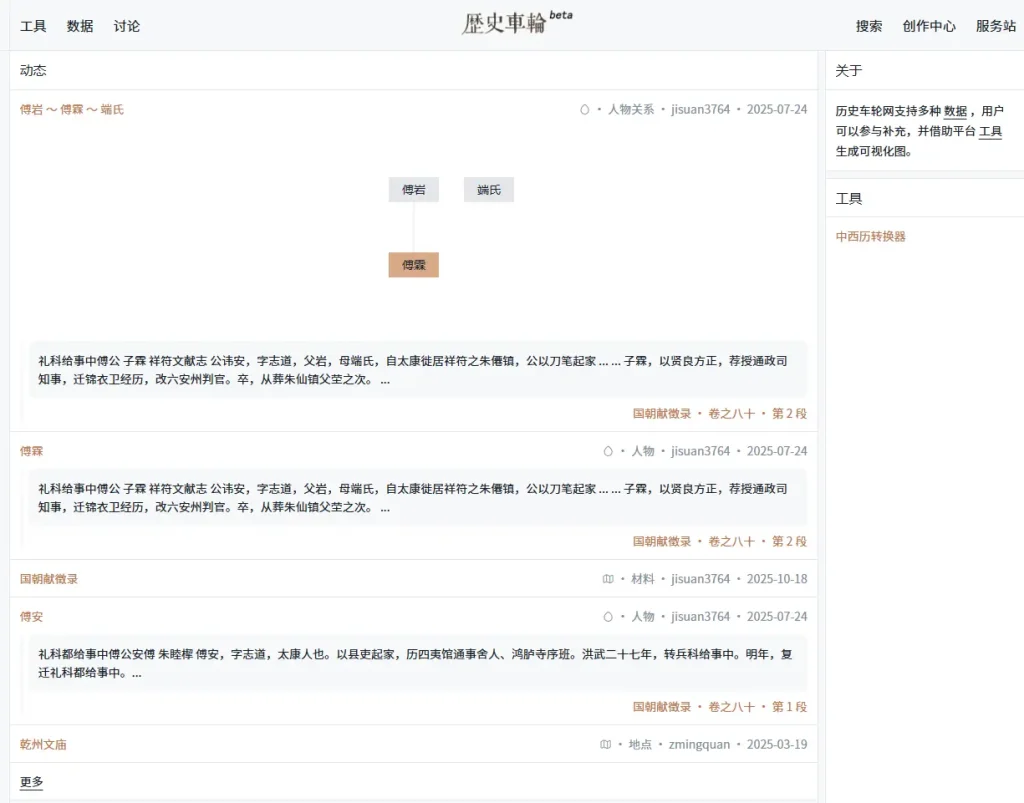Image resolution: width=1024 pixels, height=803 pixels.
Task: Open 卷之八十 source link under 傅霖 entry
Action: [x=731, y=541]
